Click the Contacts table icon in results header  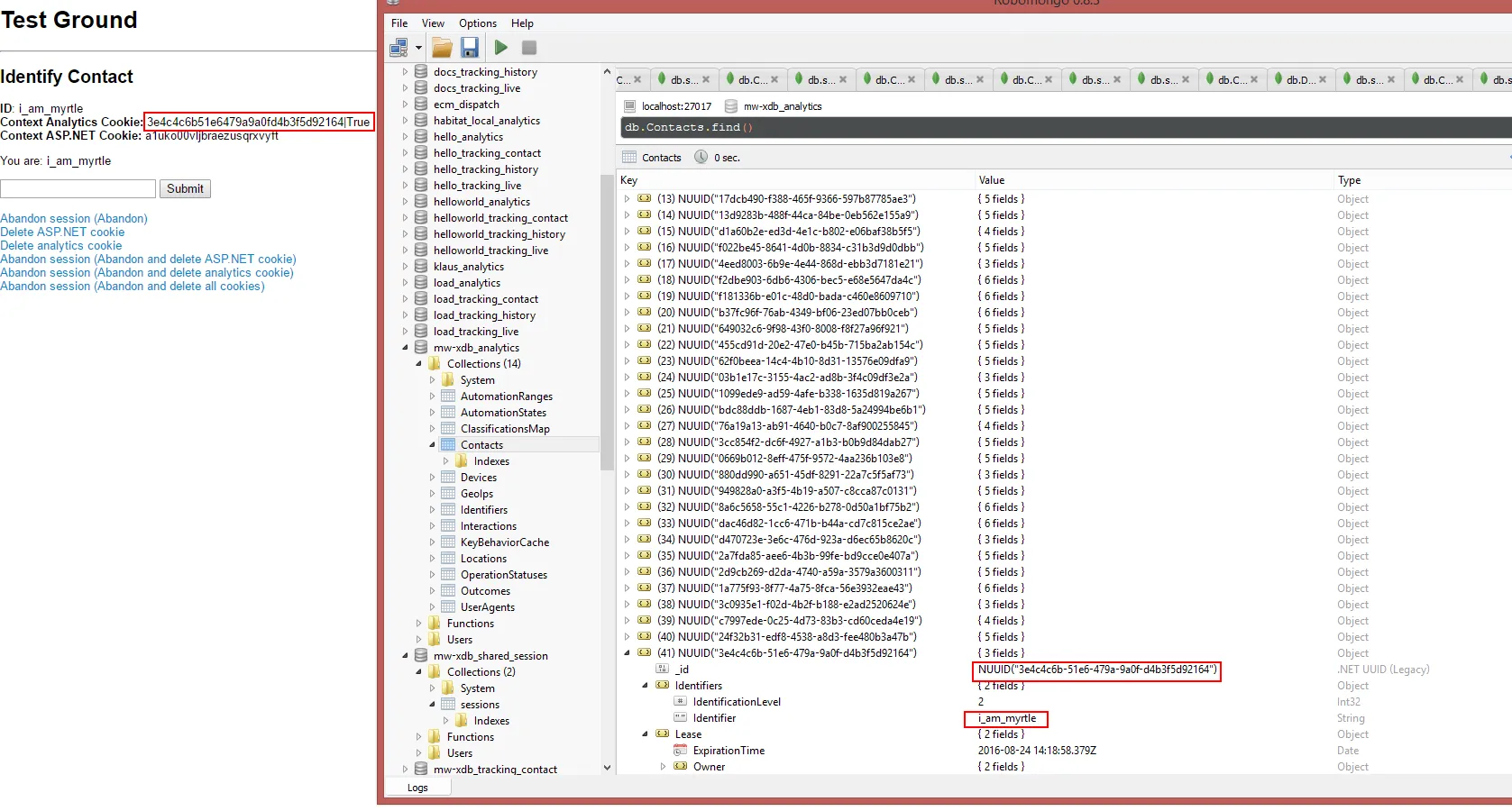coord(629,158)
